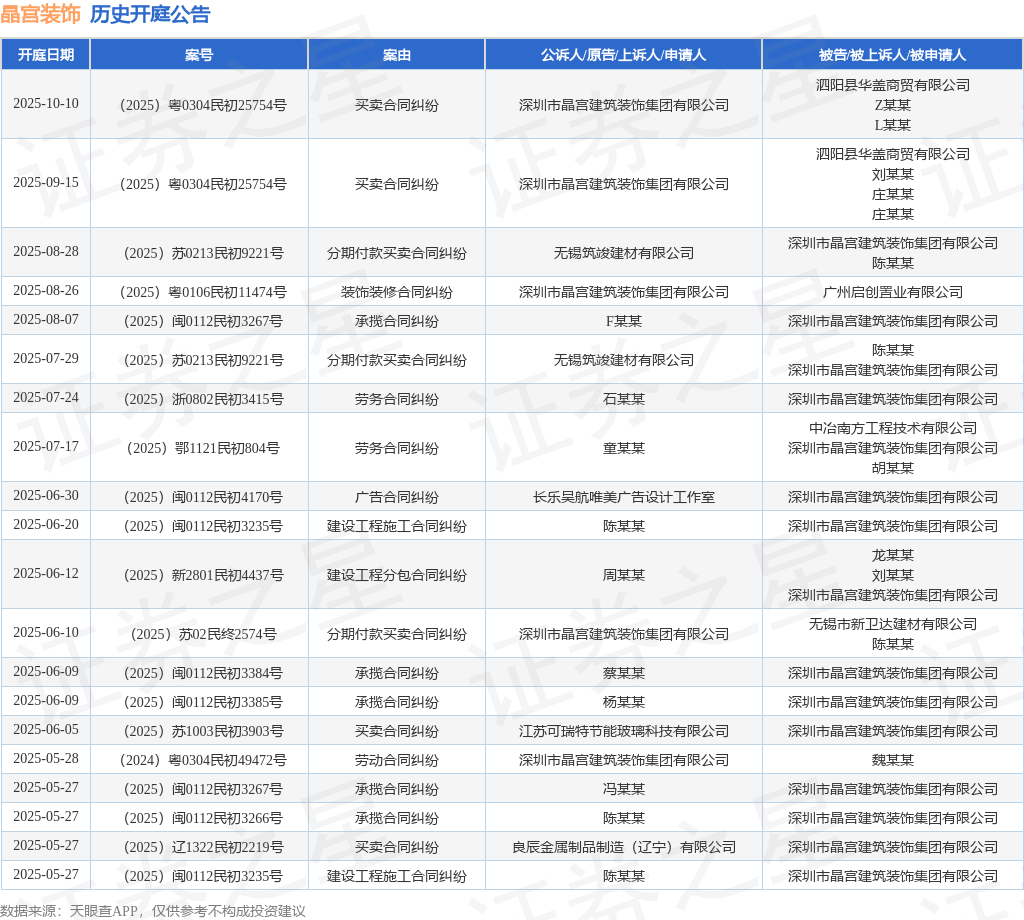Click the date 2025-06-05

click(x=46, y=730)
